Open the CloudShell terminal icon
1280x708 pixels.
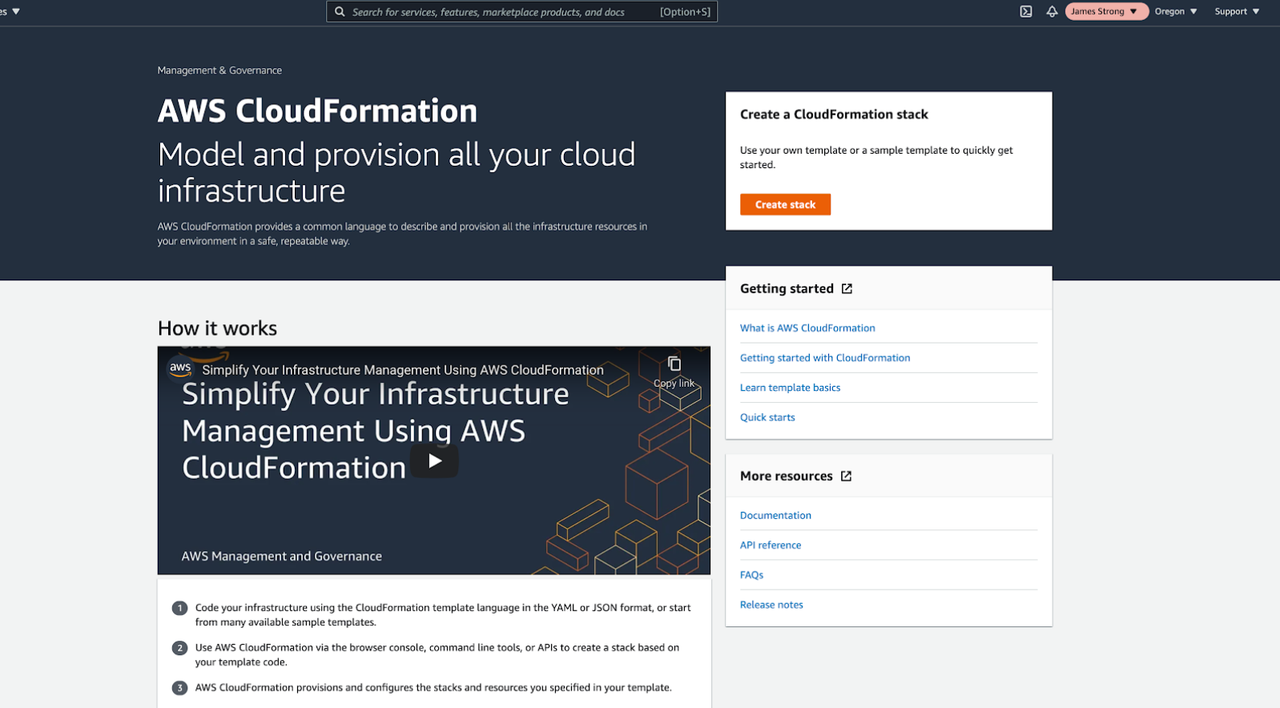pos(1025,11)
